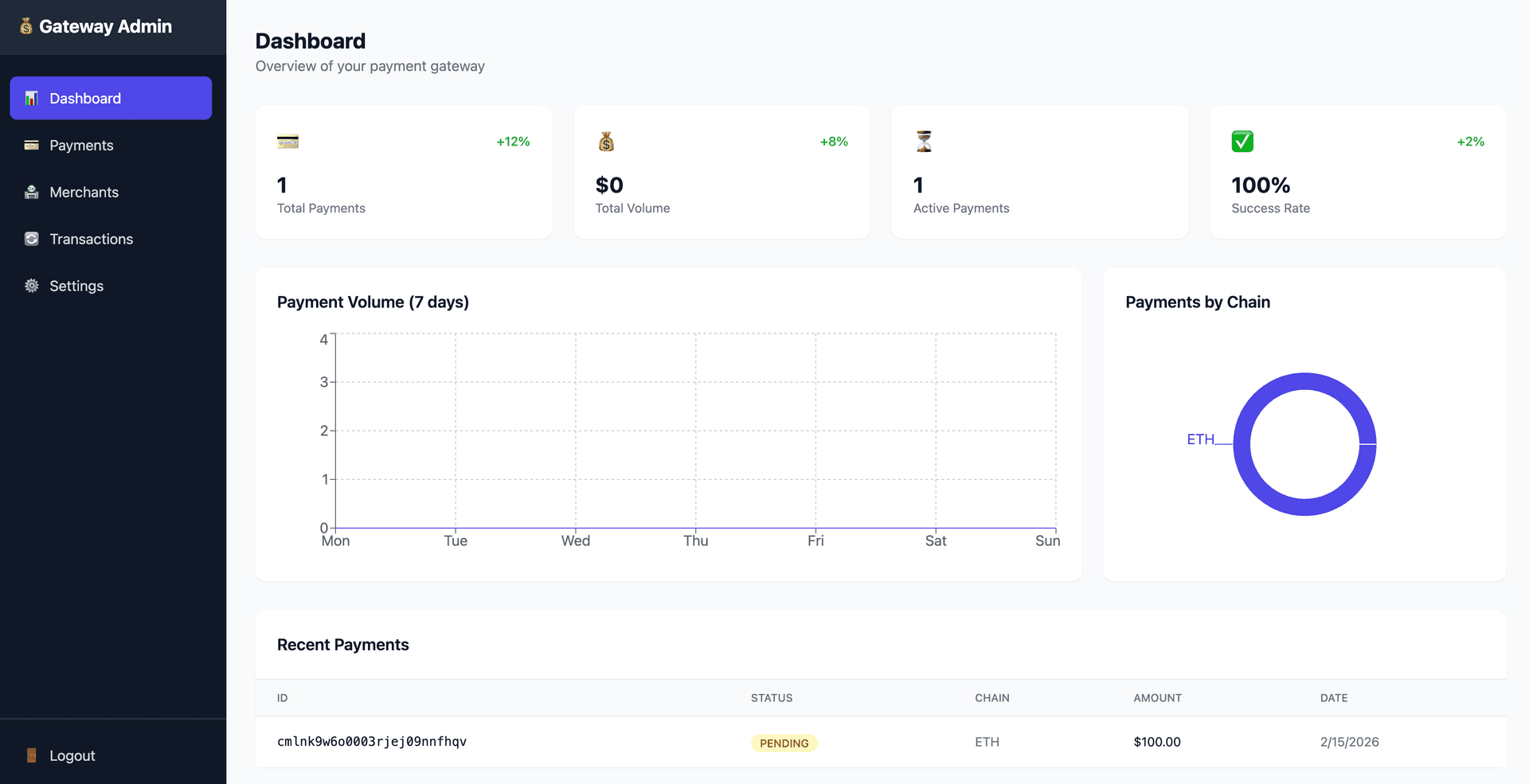
Task: Open the Transactions section
Action: [91, 240]
